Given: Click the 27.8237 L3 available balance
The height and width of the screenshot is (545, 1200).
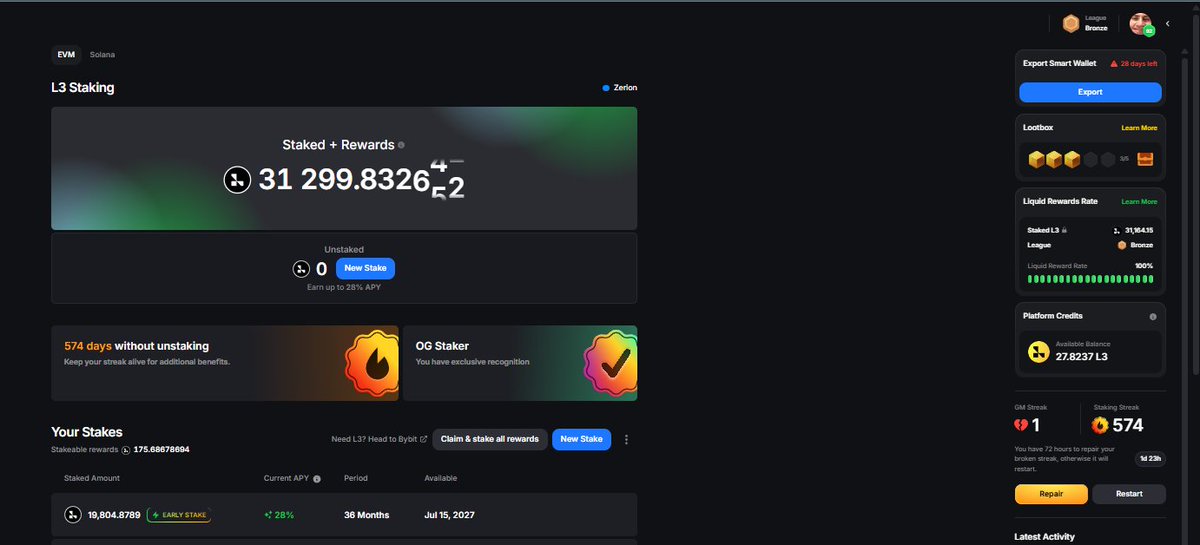Looking at the screenshot, I should tap(1083, 357).
